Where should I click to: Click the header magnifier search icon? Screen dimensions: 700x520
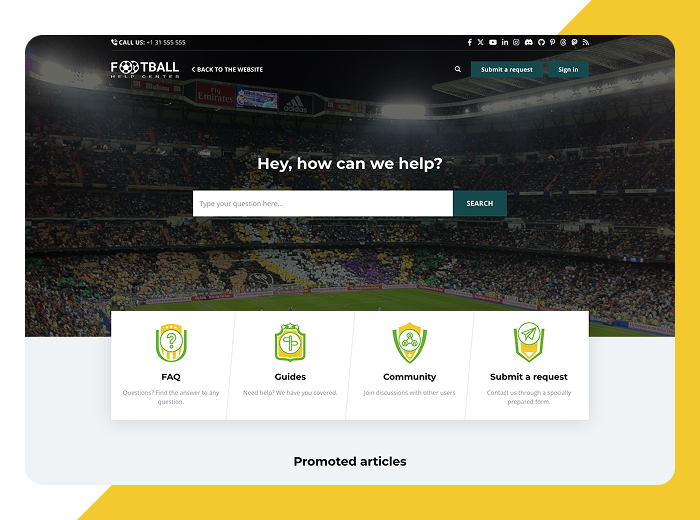[x=458, y=69]
